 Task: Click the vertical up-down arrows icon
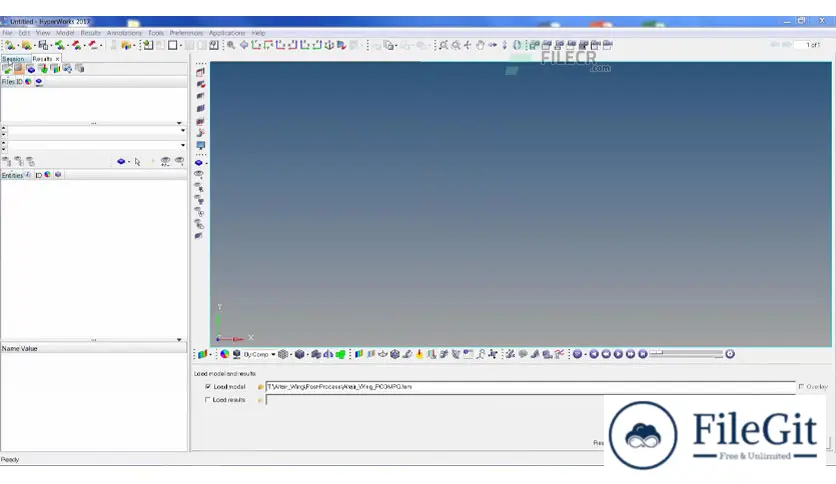[x=504, y=45]
